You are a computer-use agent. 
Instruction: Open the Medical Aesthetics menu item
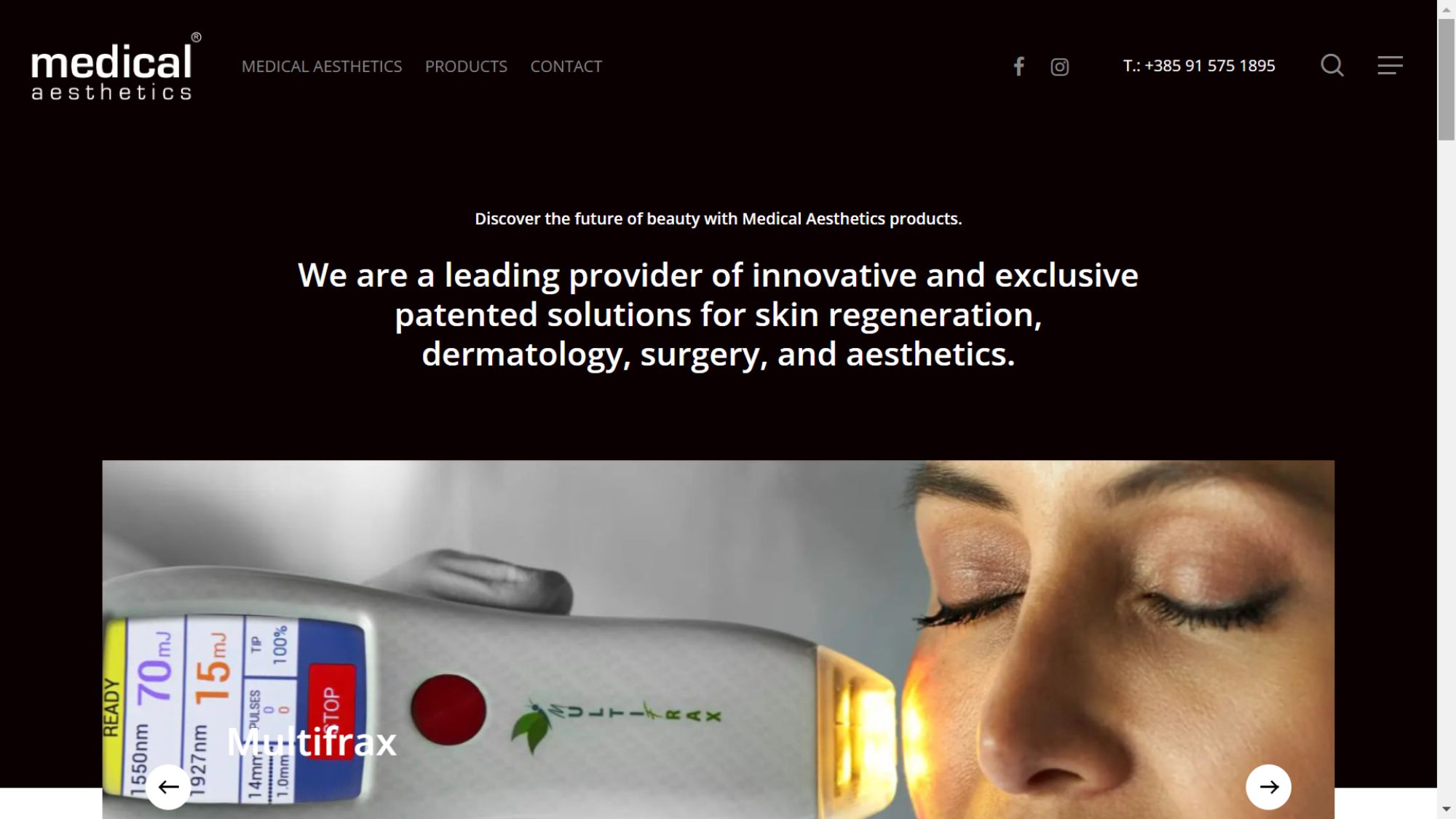tap(322, 66)
